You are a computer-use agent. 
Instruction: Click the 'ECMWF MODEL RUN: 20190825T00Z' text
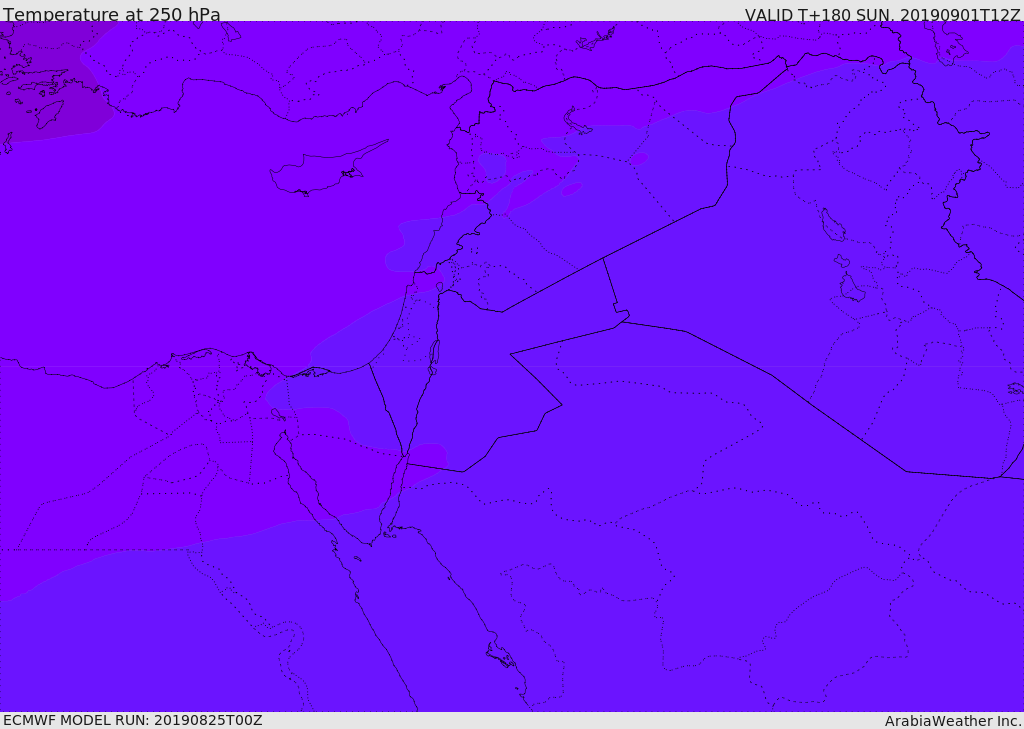133,720
